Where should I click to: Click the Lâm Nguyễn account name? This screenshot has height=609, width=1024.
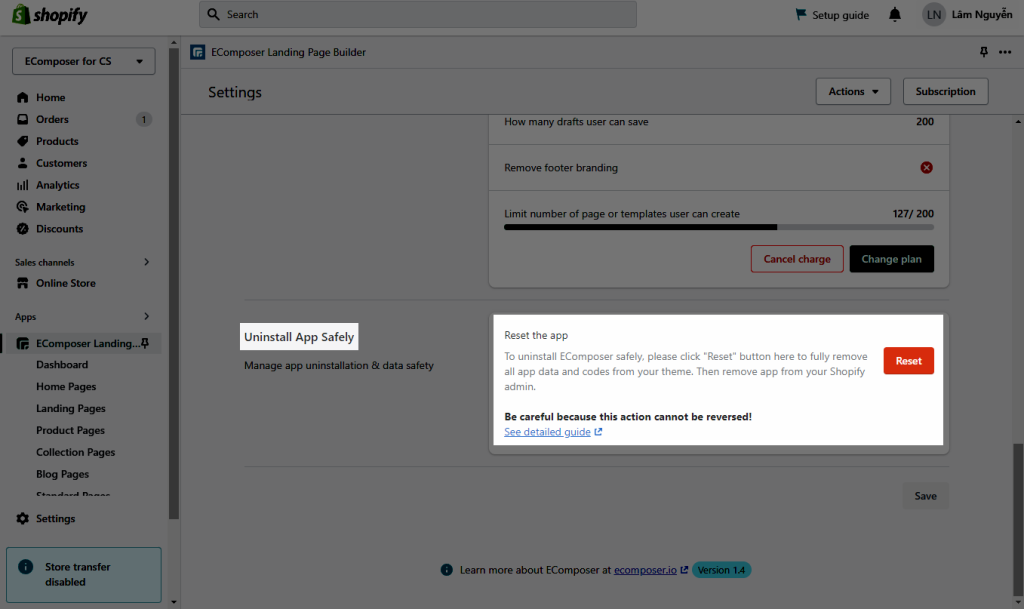pyautogui.click(x=982, y=14)
